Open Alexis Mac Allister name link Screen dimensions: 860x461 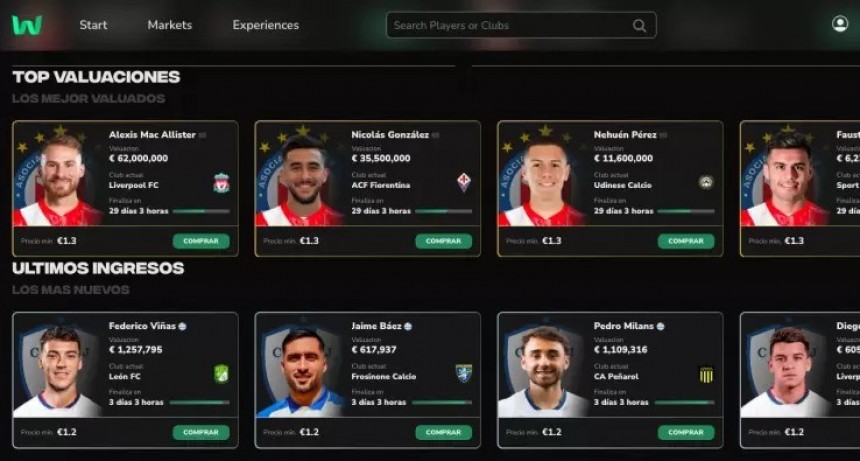(152, 135)
